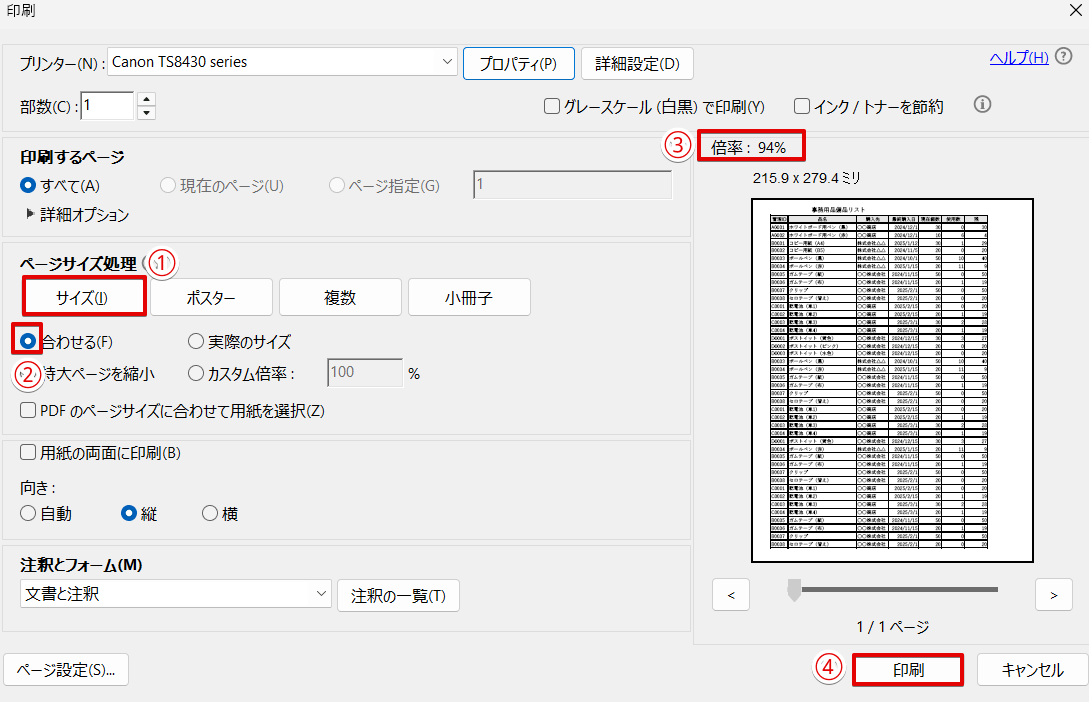Click the circled question mark help icon
1089x702 pixels.
pos(1062,57)
